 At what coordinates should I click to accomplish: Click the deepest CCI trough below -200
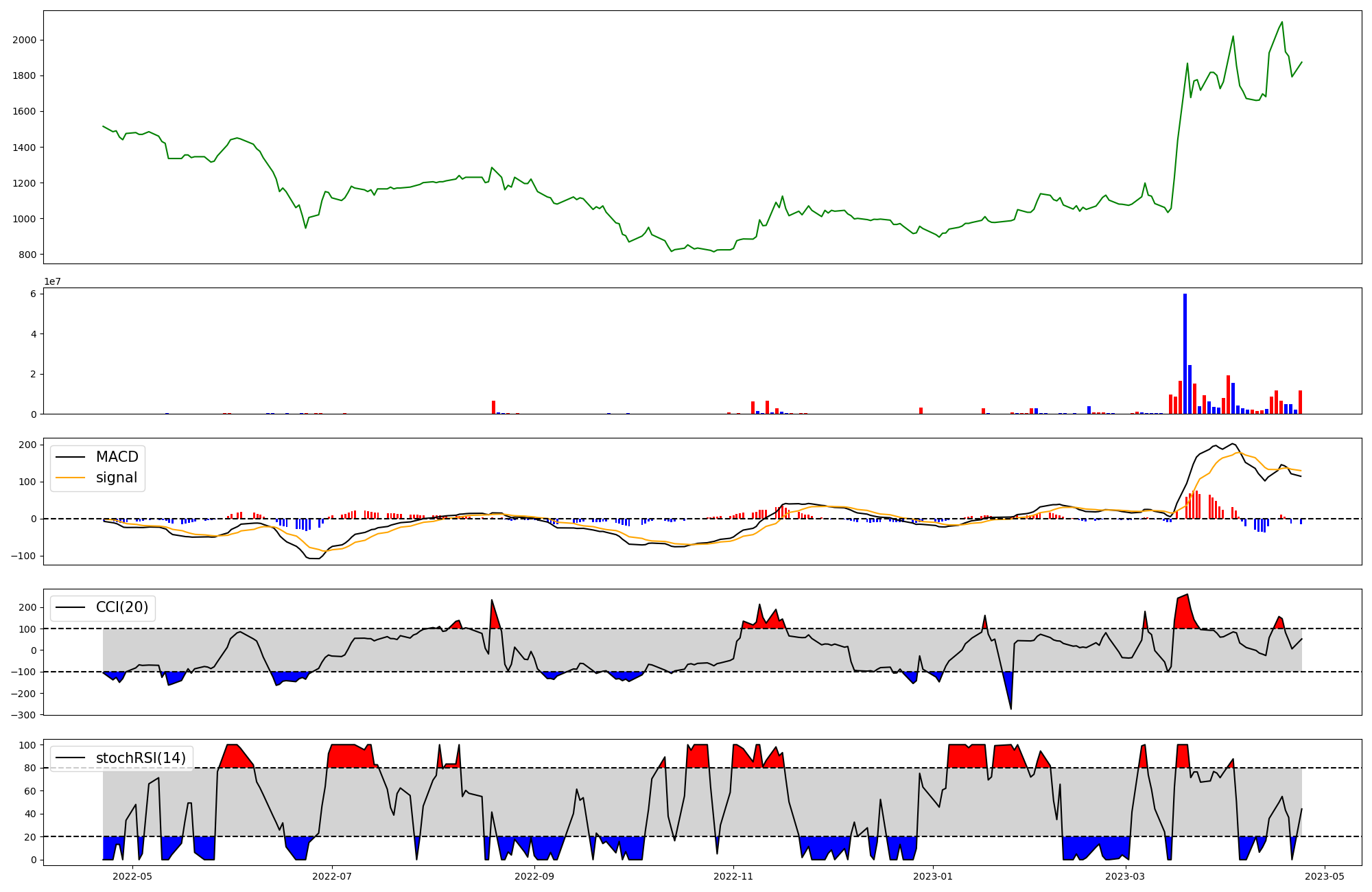tap(1010, 707)
